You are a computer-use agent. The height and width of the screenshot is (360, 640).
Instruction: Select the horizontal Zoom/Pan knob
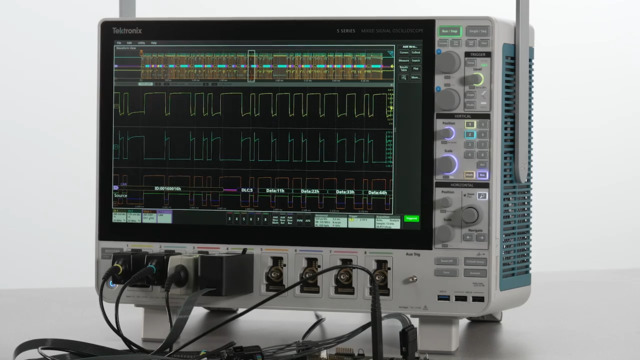pos(469,216)
